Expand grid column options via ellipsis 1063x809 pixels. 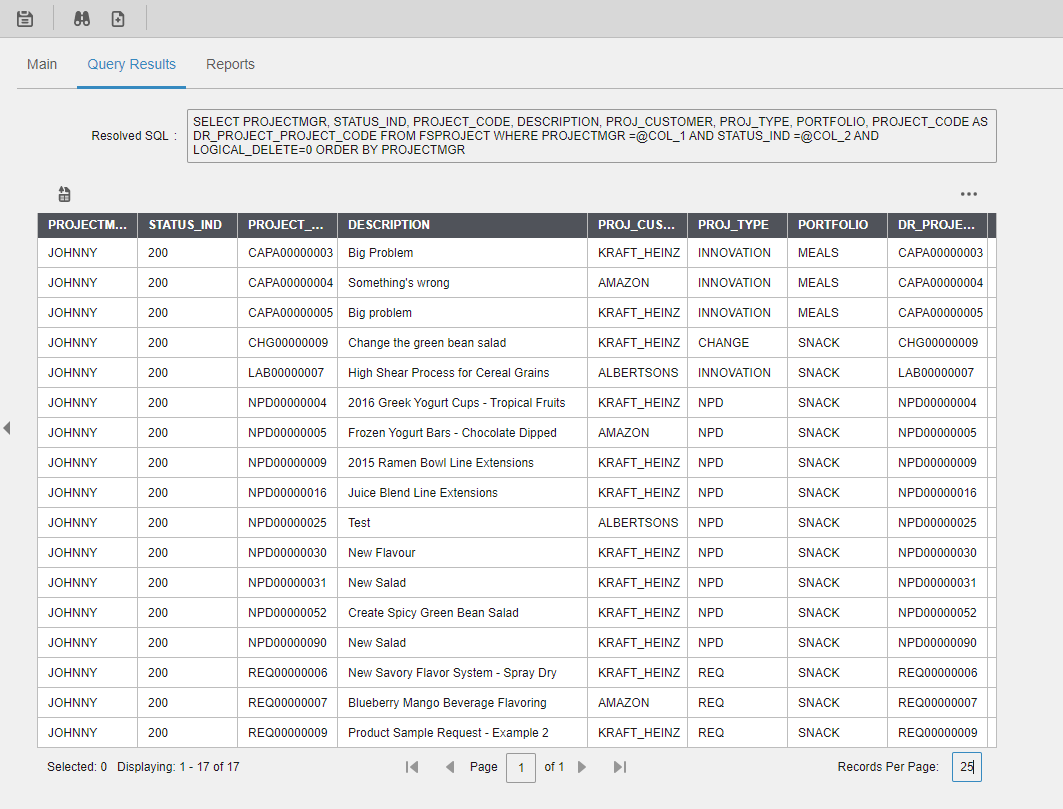click(968, 194)
